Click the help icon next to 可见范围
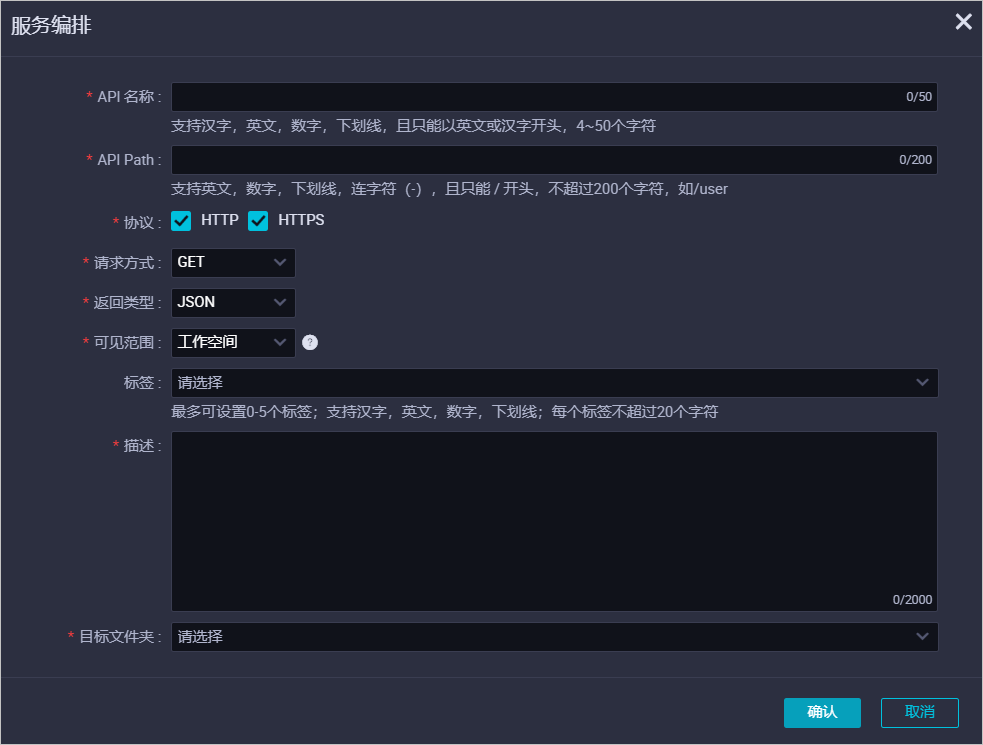Viewport: 983px width, 745px height. (x=310, y=342)
